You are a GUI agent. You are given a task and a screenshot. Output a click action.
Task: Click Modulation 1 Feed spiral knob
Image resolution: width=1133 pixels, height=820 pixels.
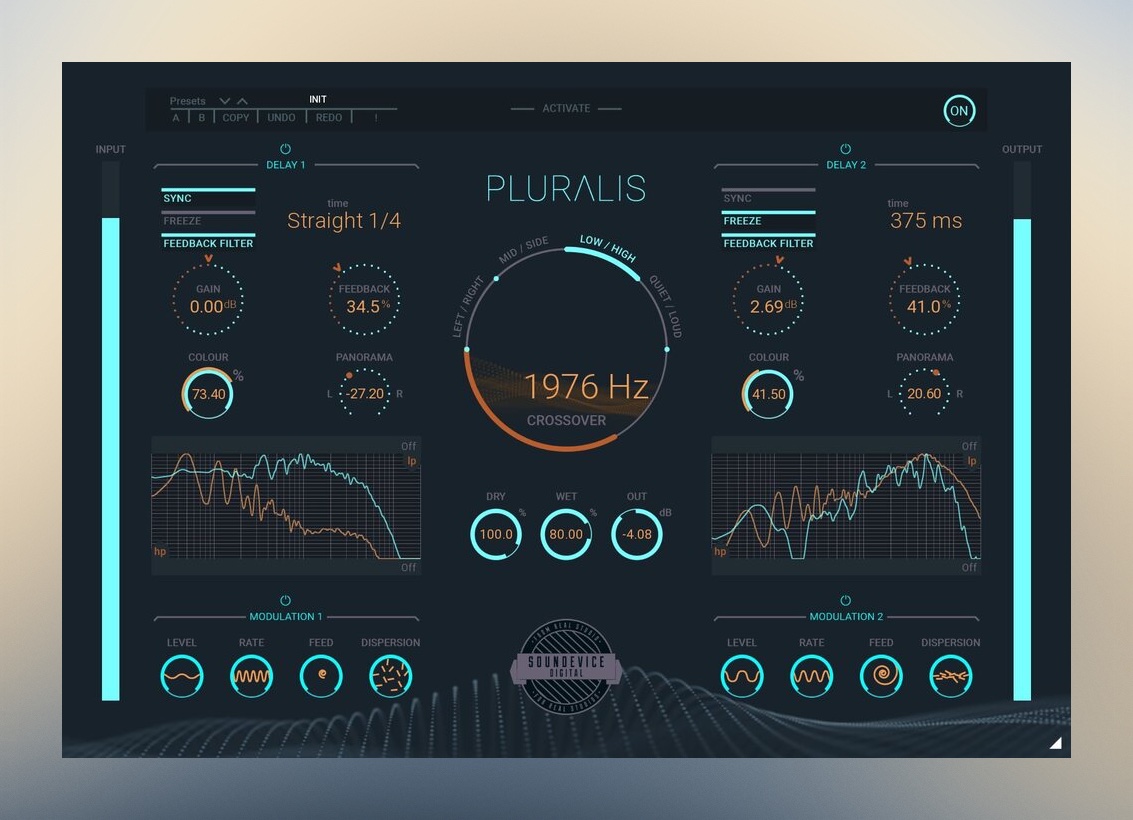point(321,677)
